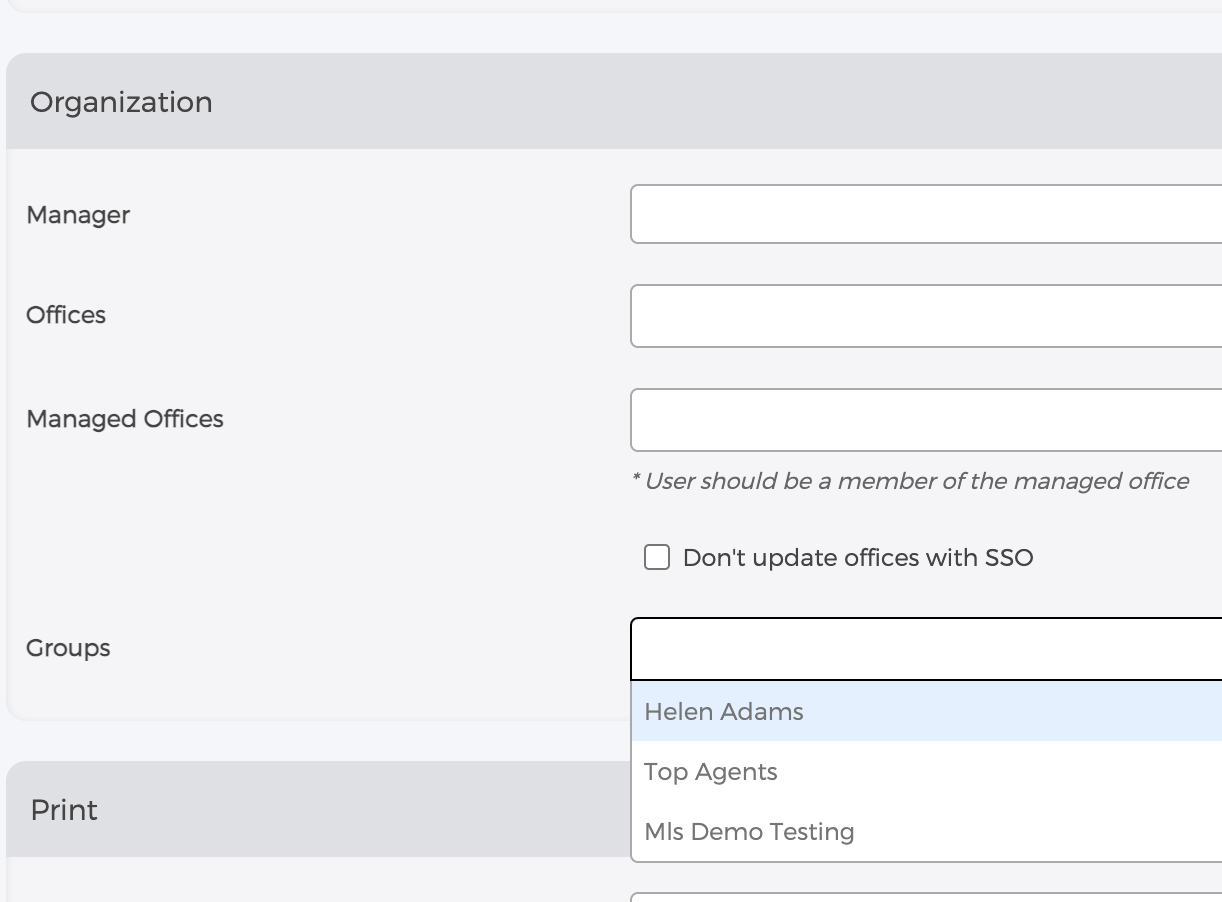The image size is (1222, 902).
Task: Select Helen Adams from Groups list
Action: click(926, 712)
